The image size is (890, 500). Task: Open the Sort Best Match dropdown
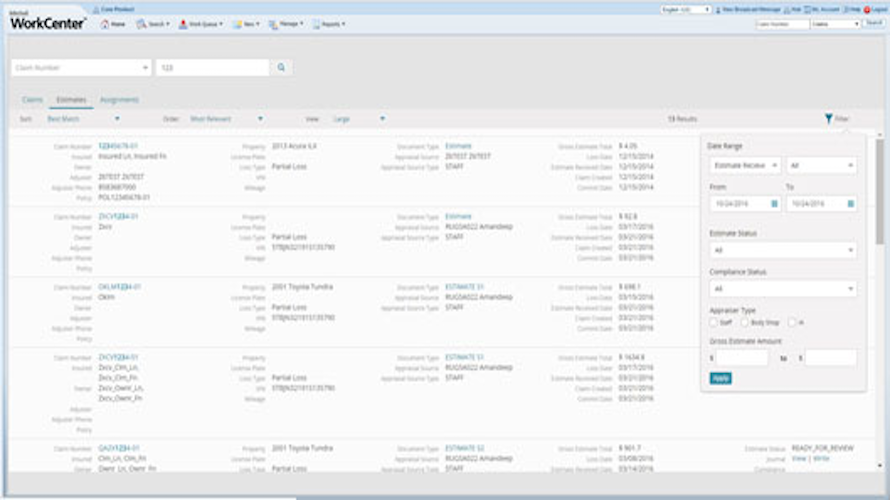84,119
